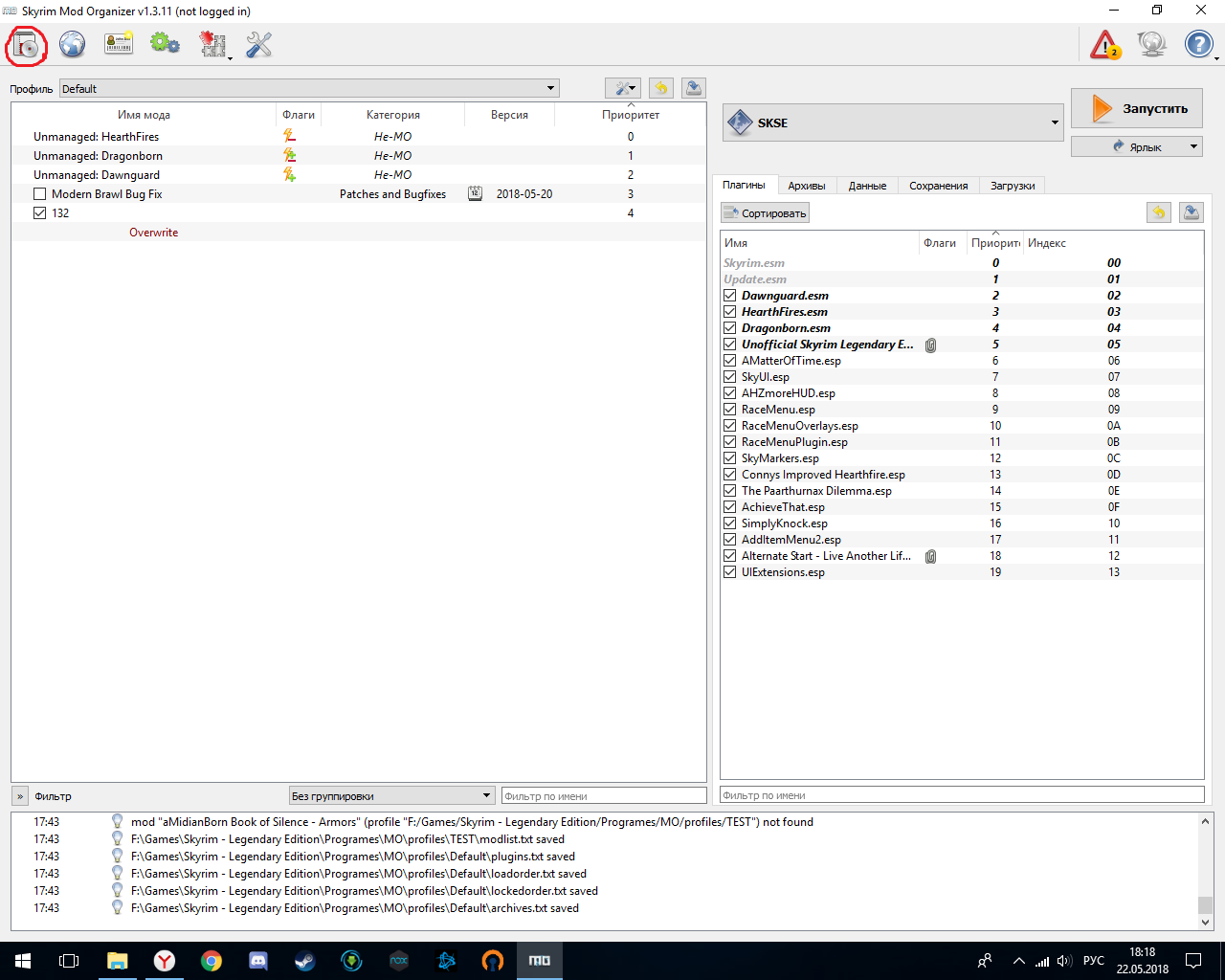Sort mods by Имя мода column
This screenshot has width=1225, height=980.
click(144, 115)
